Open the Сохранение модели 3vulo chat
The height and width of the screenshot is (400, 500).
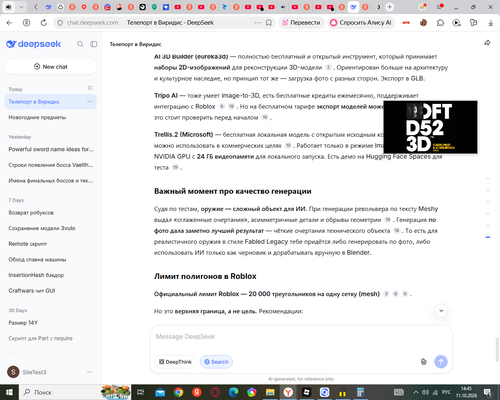(51, 228)
